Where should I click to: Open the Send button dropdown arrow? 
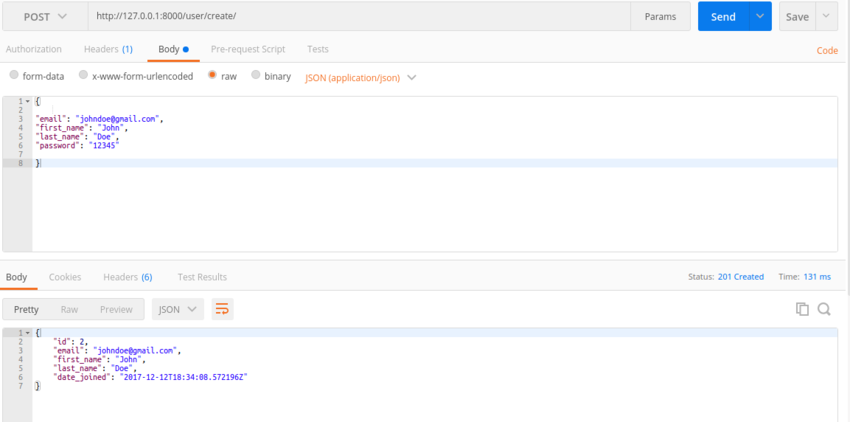[761, 16]
